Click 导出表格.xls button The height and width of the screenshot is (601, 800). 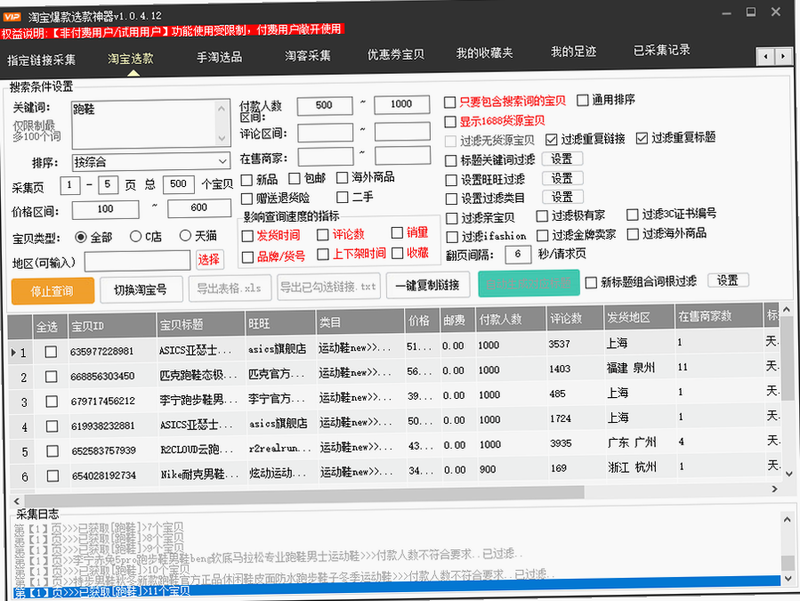(x=229, y=288)
